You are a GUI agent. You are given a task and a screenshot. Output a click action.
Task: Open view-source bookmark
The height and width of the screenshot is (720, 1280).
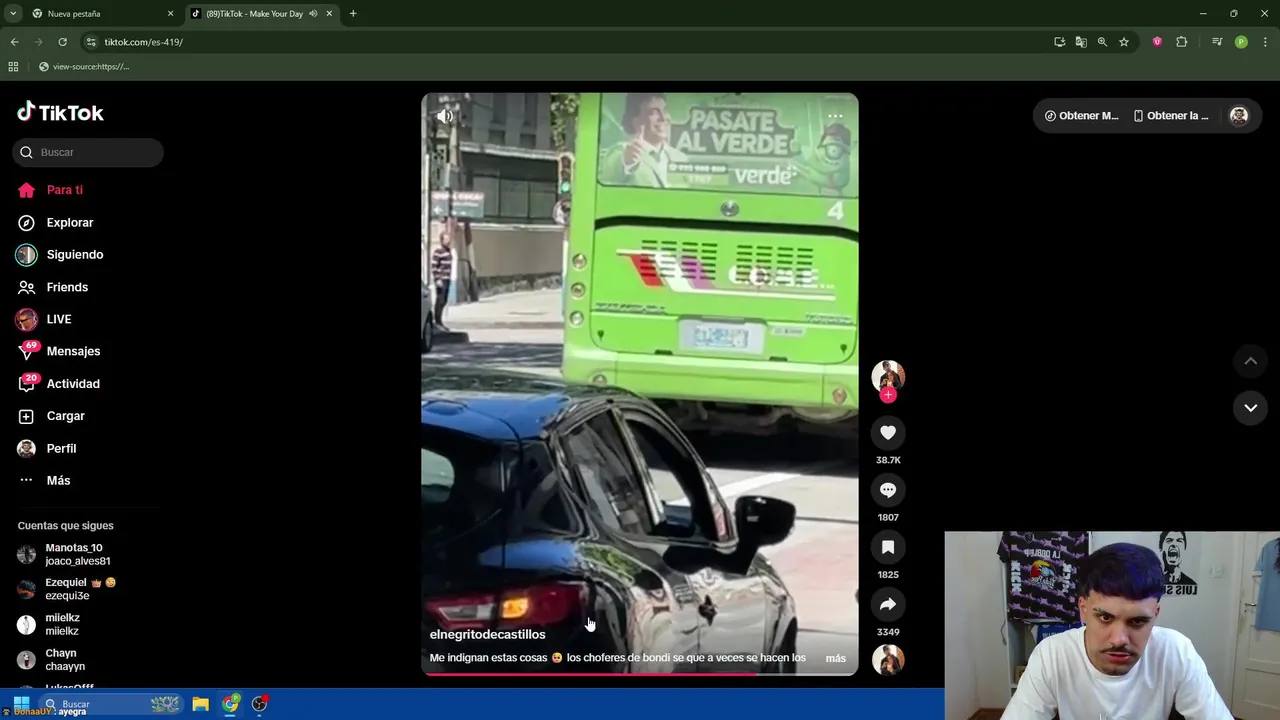[84, 67]
